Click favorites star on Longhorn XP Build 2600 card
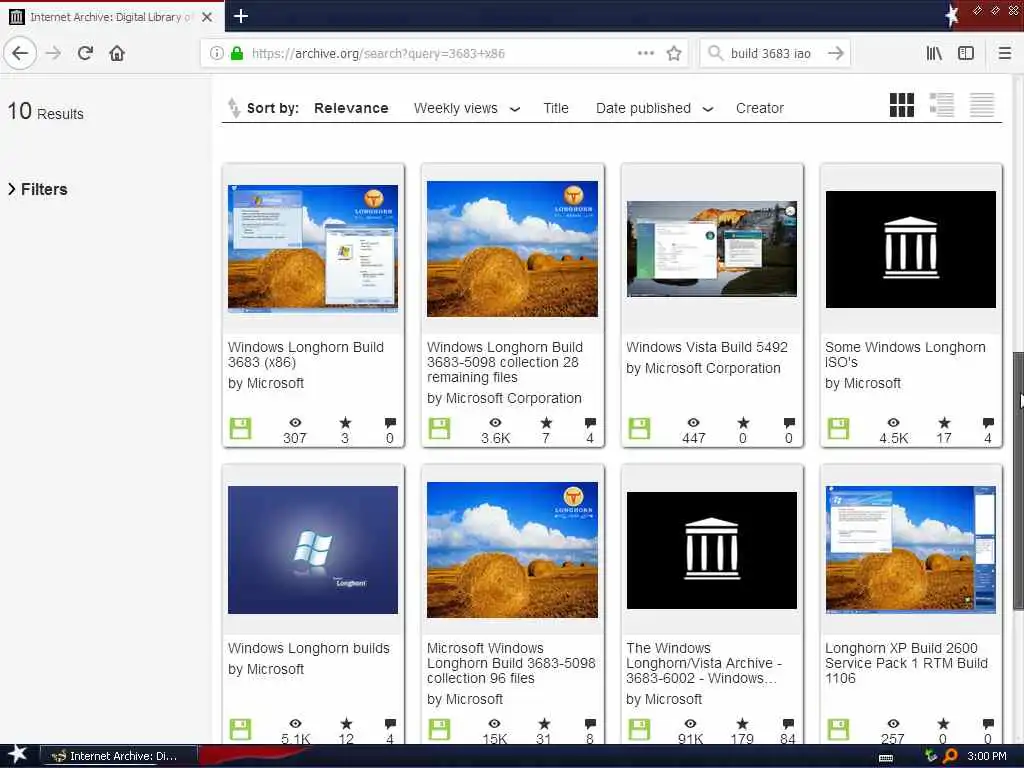 (943, 724)
